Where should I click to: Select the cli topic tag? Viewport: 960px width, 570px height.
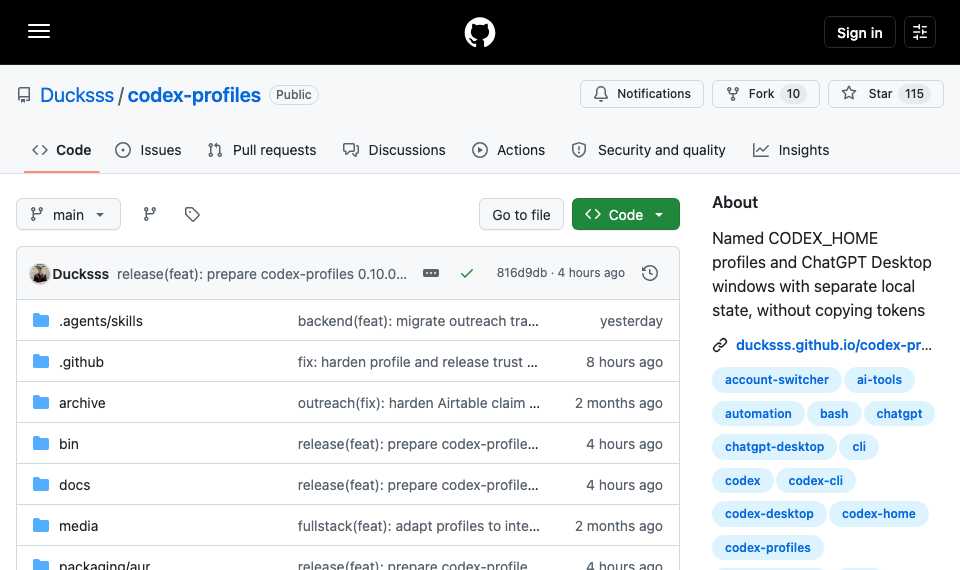859,447
